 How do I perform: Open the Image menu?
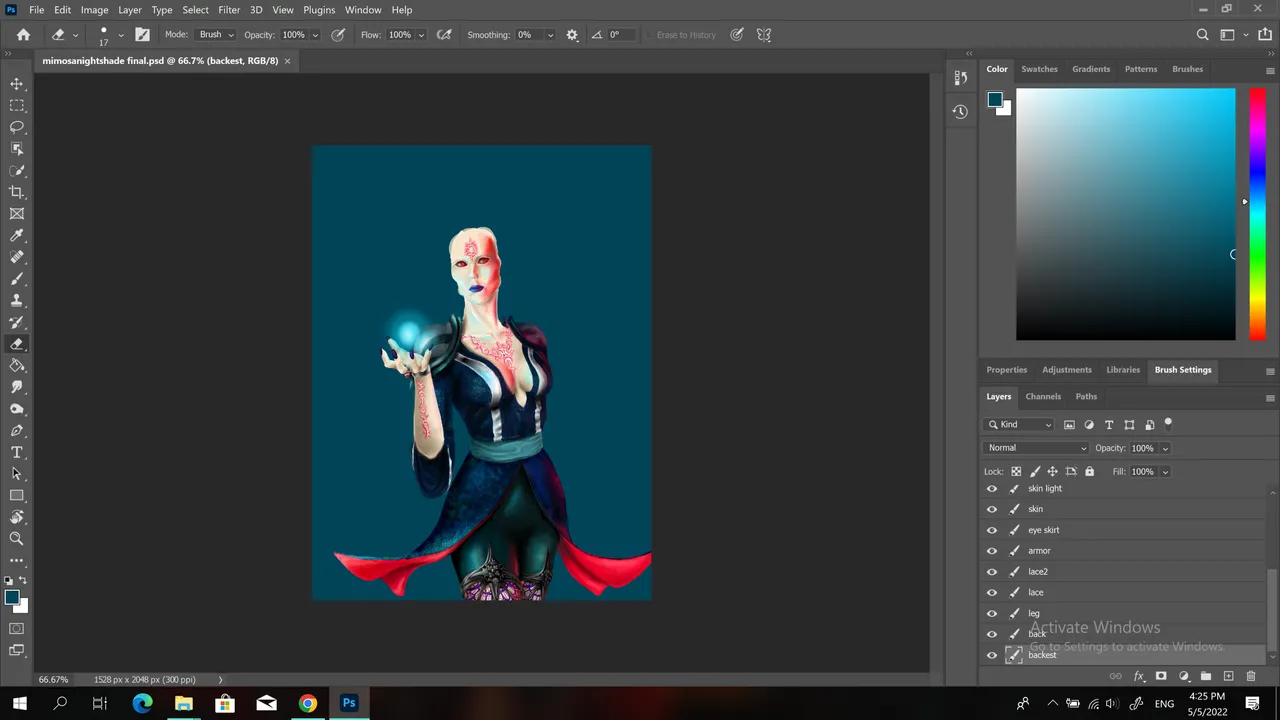[94, 9]
